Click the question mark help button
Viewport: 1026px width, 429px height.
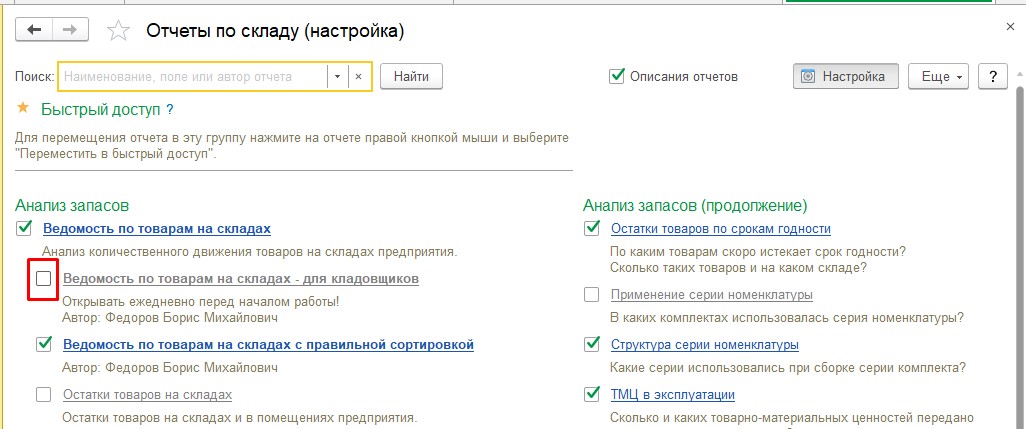[x=992, y=76]
